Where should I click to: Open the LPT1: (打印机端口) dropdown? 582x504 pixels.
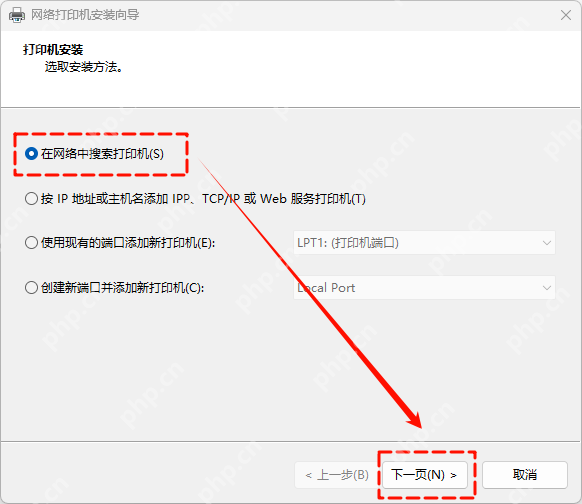point(424,243)
